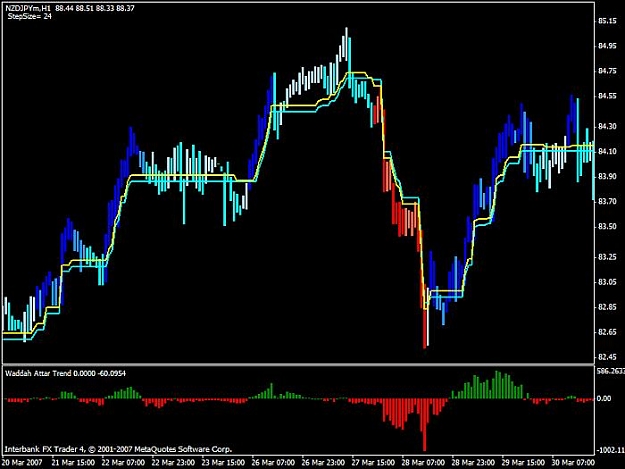
Task: Click the 20 Mar 2007 time label
Action: (22, 463)
